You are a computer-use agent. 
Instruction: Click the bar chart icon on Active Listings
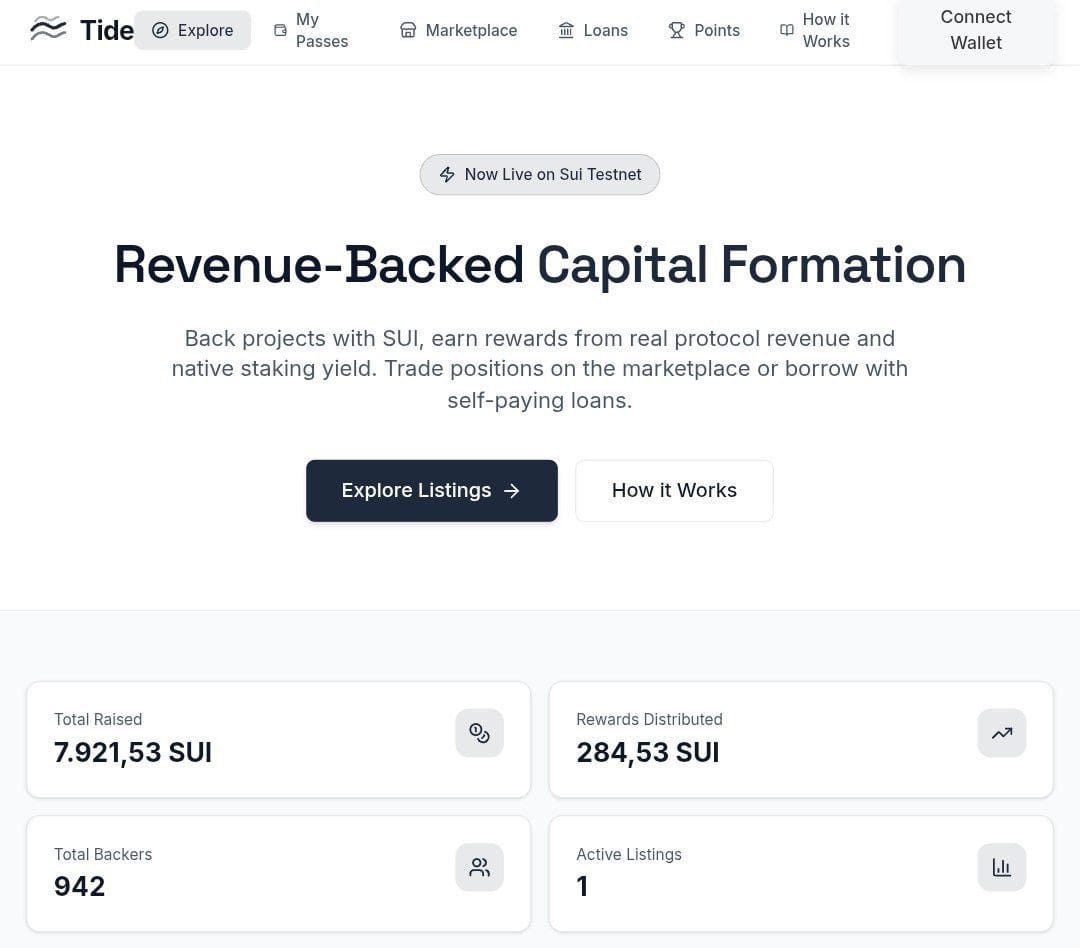coord(1002,867)
